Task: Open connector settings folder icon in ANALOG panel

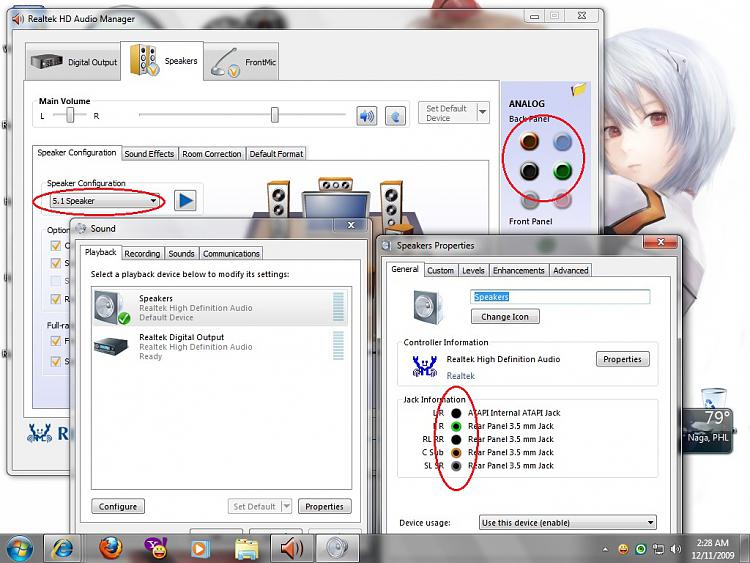Action: (x=579, y=89)
